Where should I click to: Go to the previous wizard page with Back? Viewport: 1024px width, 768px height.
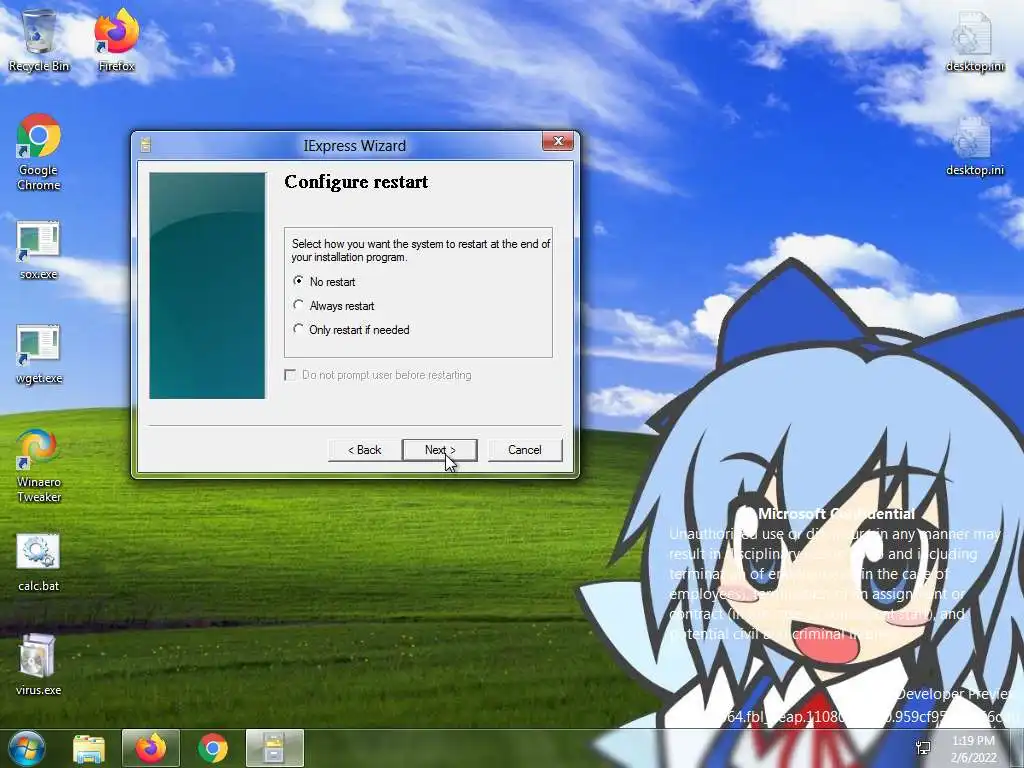(x=364, y=450)
